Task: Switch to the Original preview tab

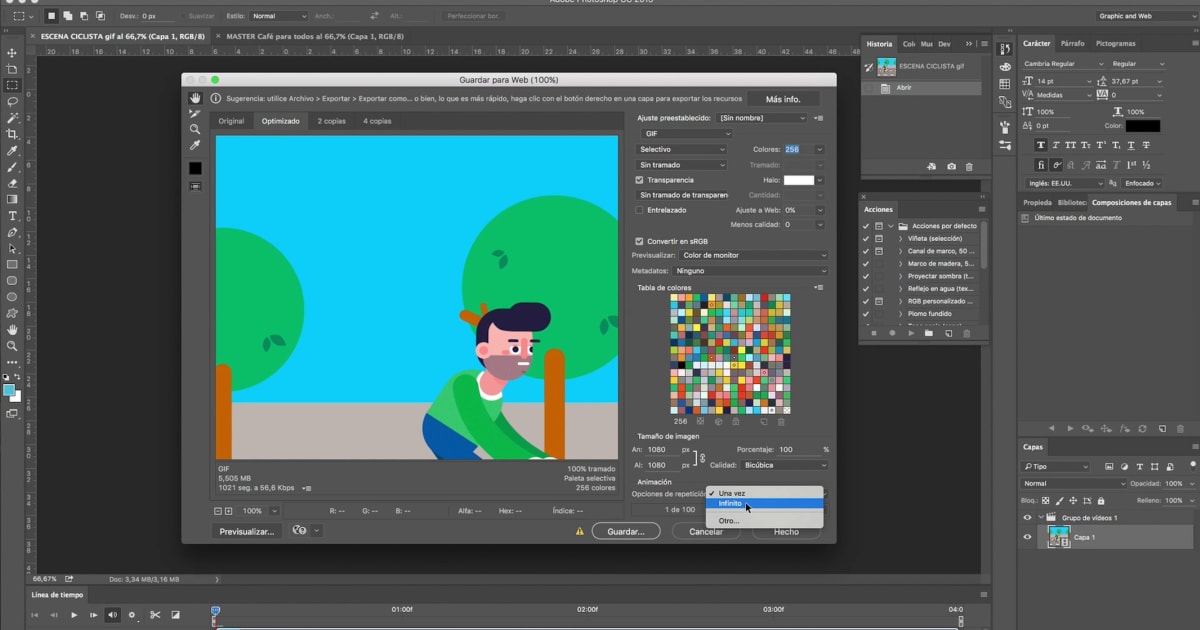Action: click(x=231, y=121)
